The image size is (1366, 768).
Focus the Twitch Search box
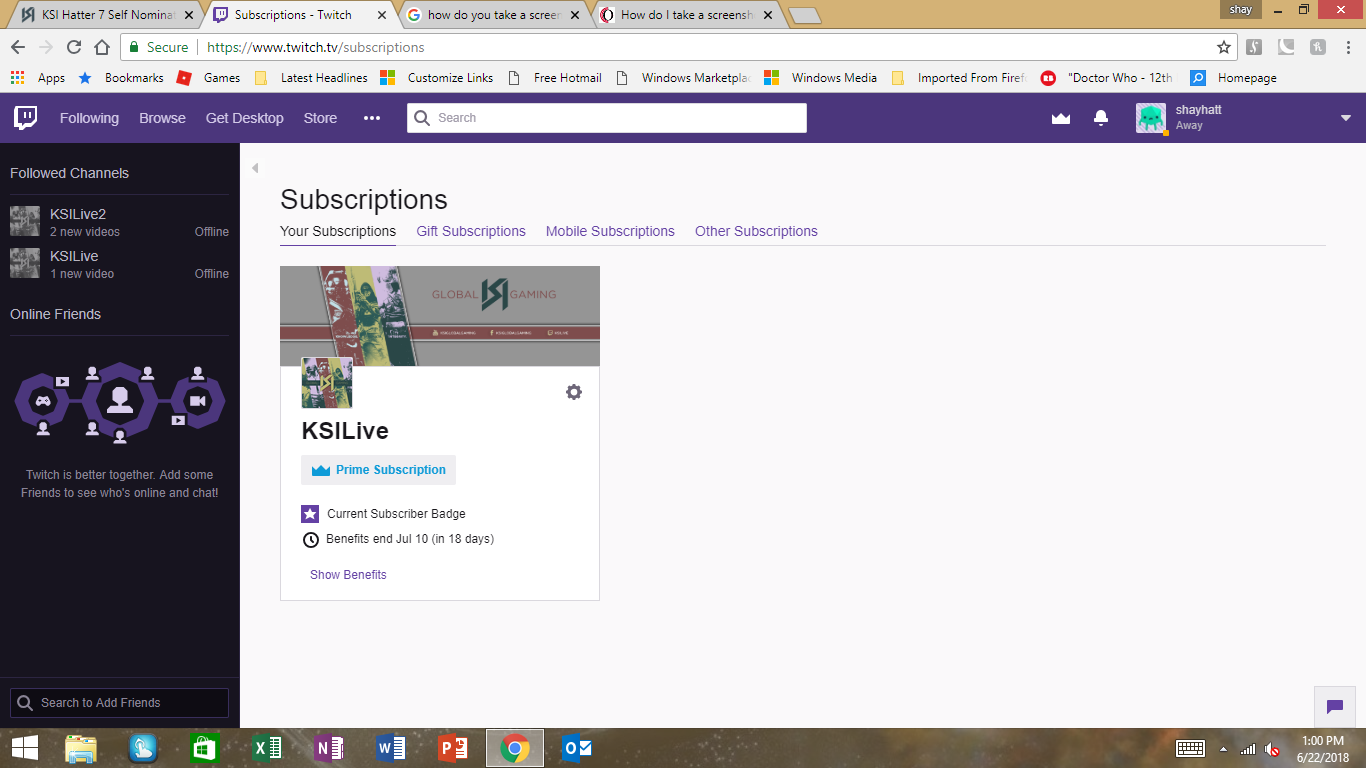(x=607, y=118)
